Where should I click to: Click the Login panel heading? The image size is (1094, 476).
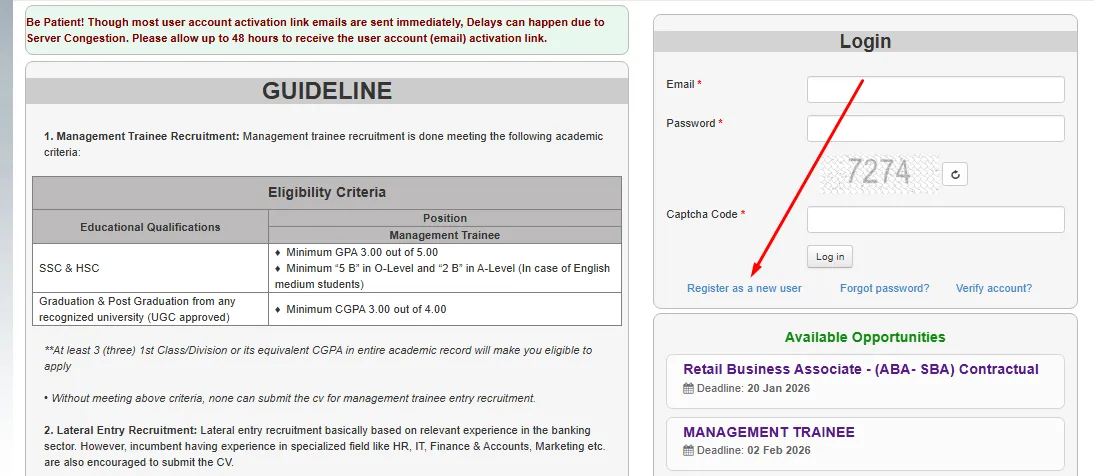coord(865,42)
